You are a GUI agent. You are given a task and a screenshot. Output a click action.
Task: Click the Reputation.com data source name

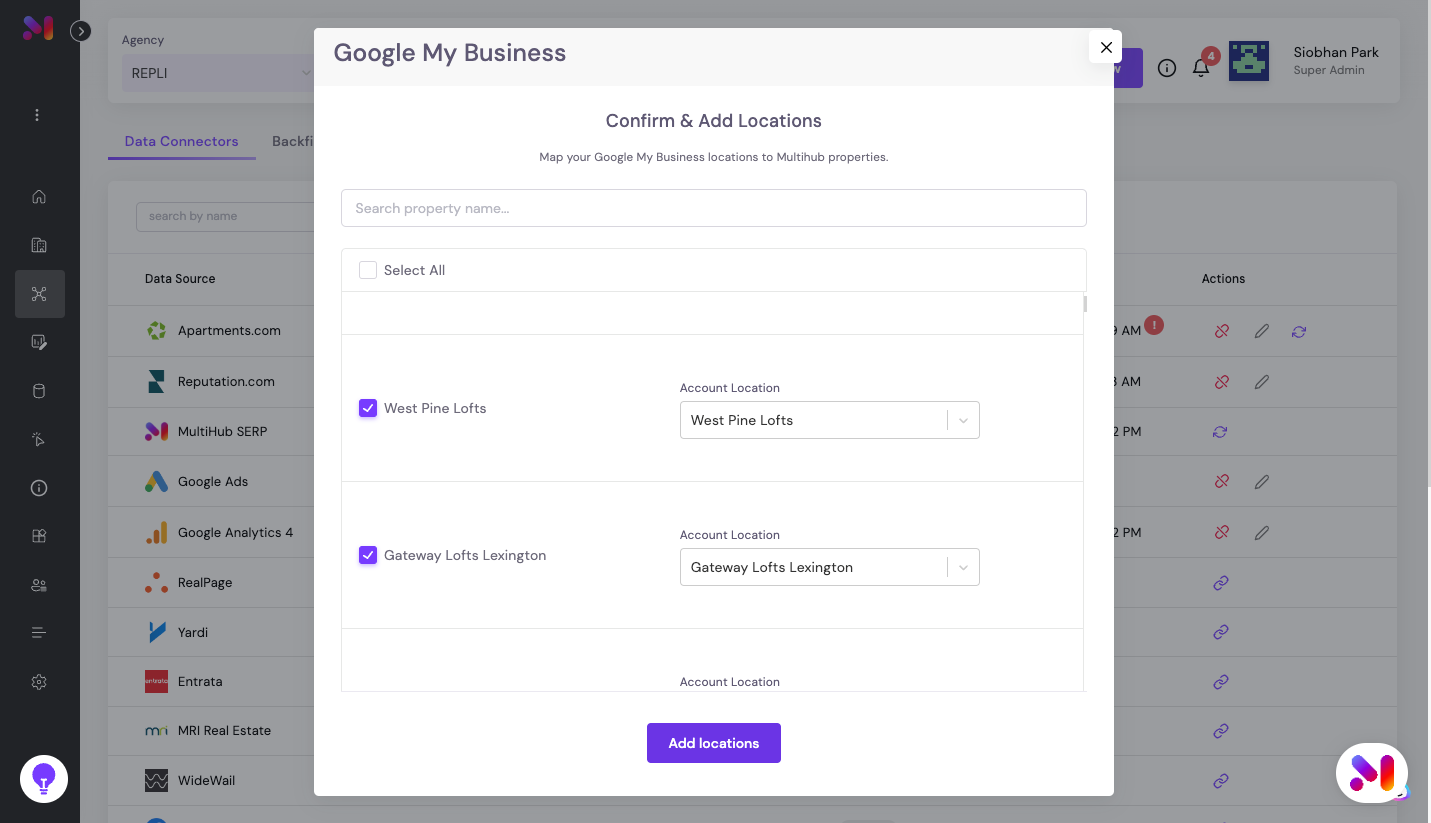point(226,382)
